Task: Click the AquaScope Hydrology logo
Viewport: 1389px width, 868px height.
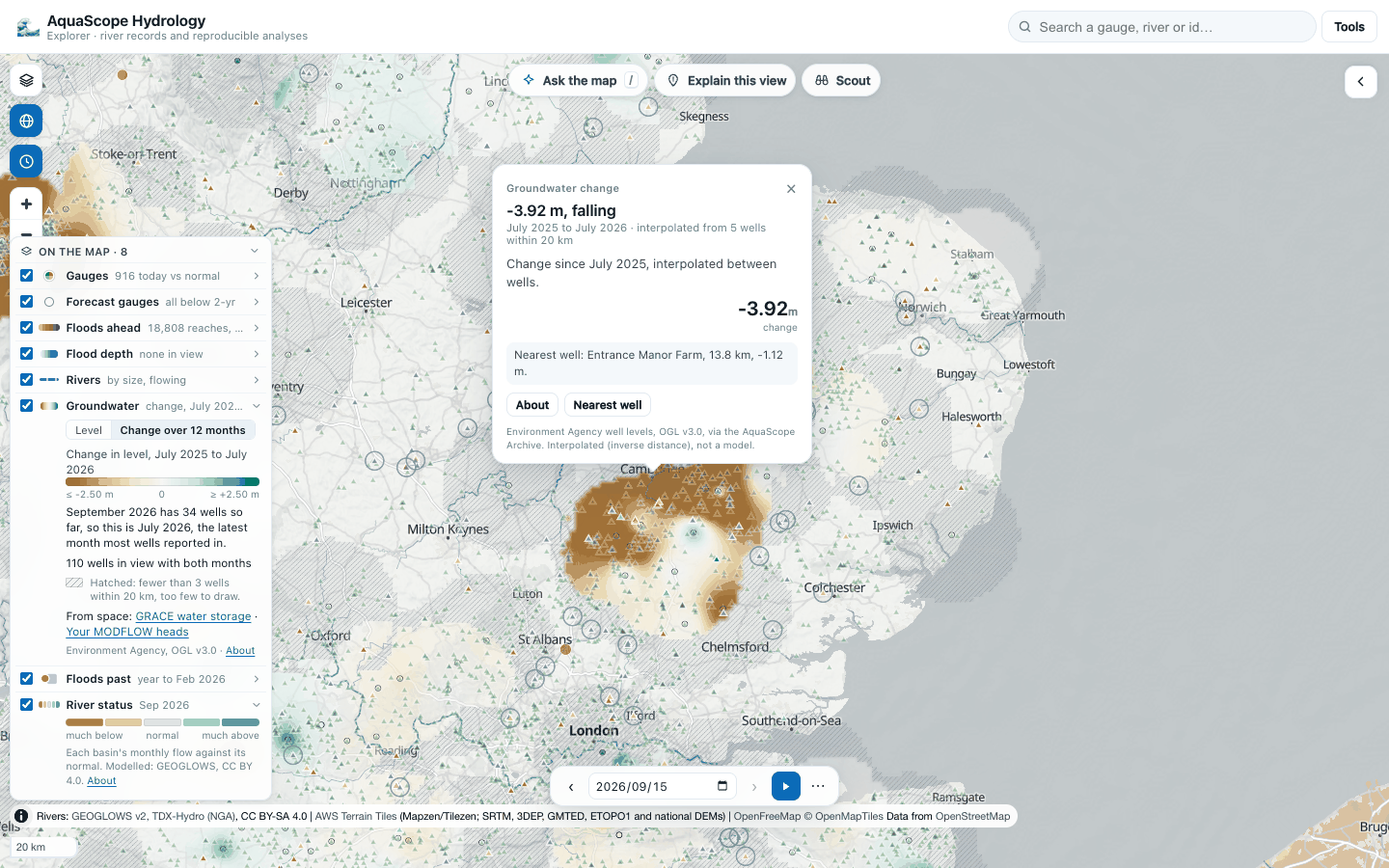Action: [29, 27]
